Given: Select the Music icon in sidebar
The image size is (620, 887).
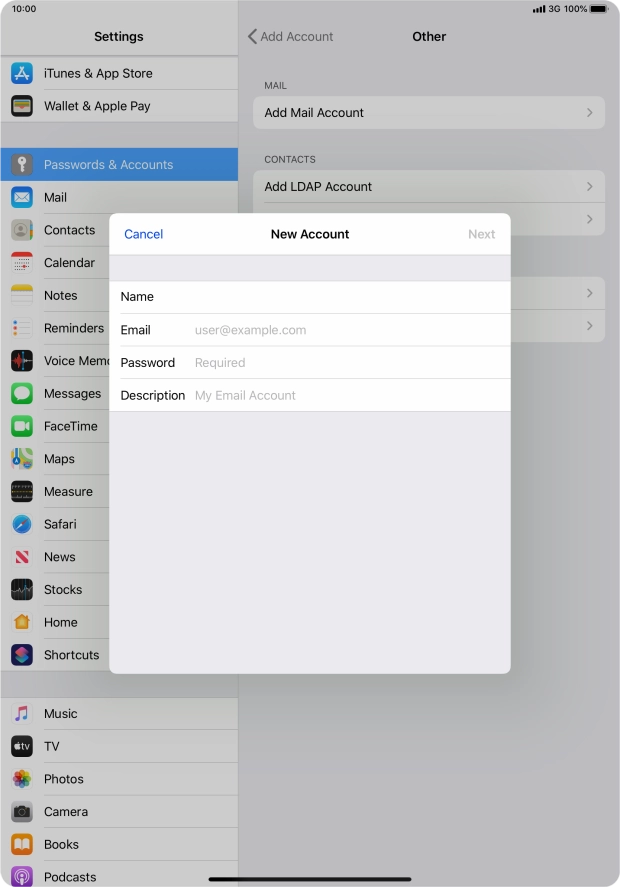Looking at the screenshot, I should [22, 714].
